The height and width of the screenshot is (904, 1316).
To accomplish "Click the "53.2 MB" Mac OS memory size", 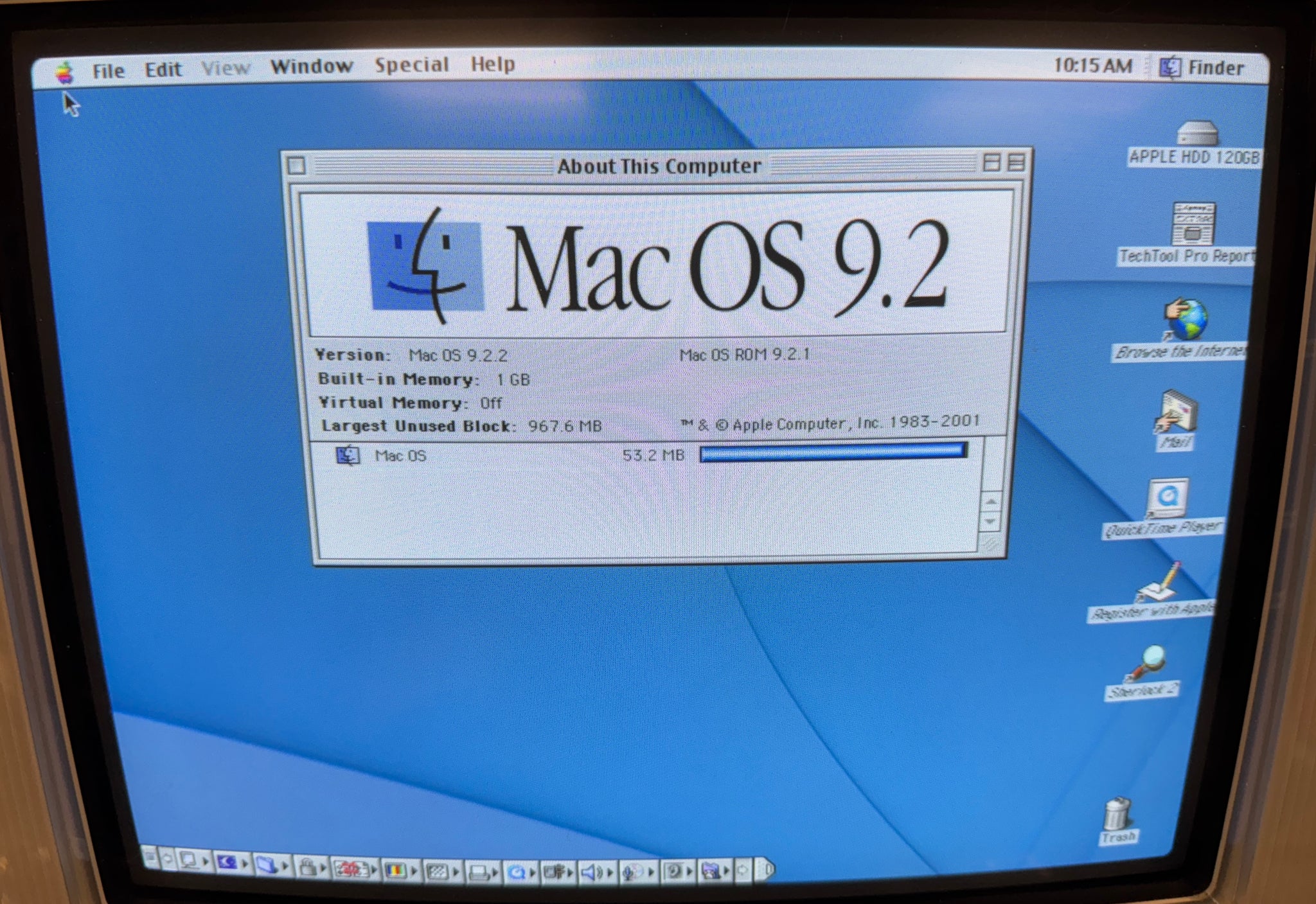I will click(x=653, y=456).
